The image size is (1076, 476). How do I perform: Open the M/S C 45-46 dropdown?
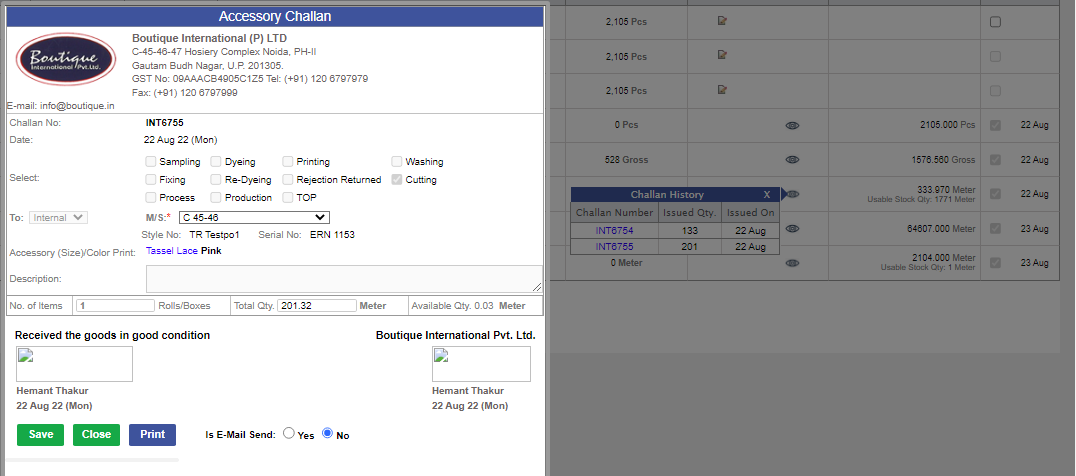click(x=255, y=217)
